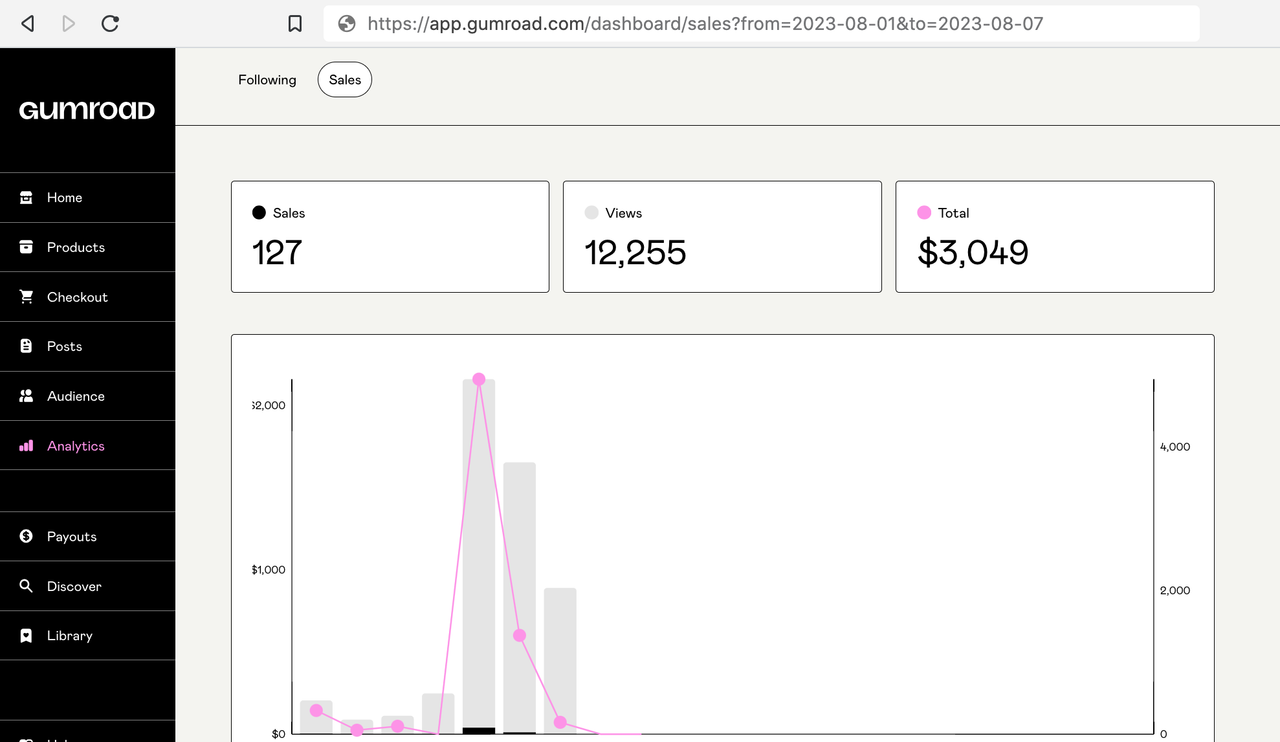The image size is (1280, 742).
Task: Click the peak pink data point on chart
Action: 479,380
